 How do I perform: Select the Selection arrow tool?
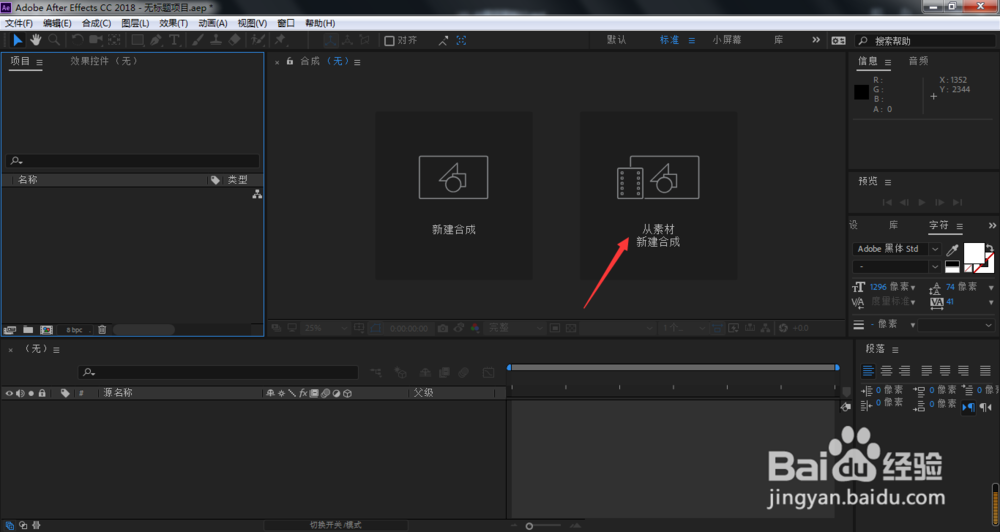pos(17,40)
